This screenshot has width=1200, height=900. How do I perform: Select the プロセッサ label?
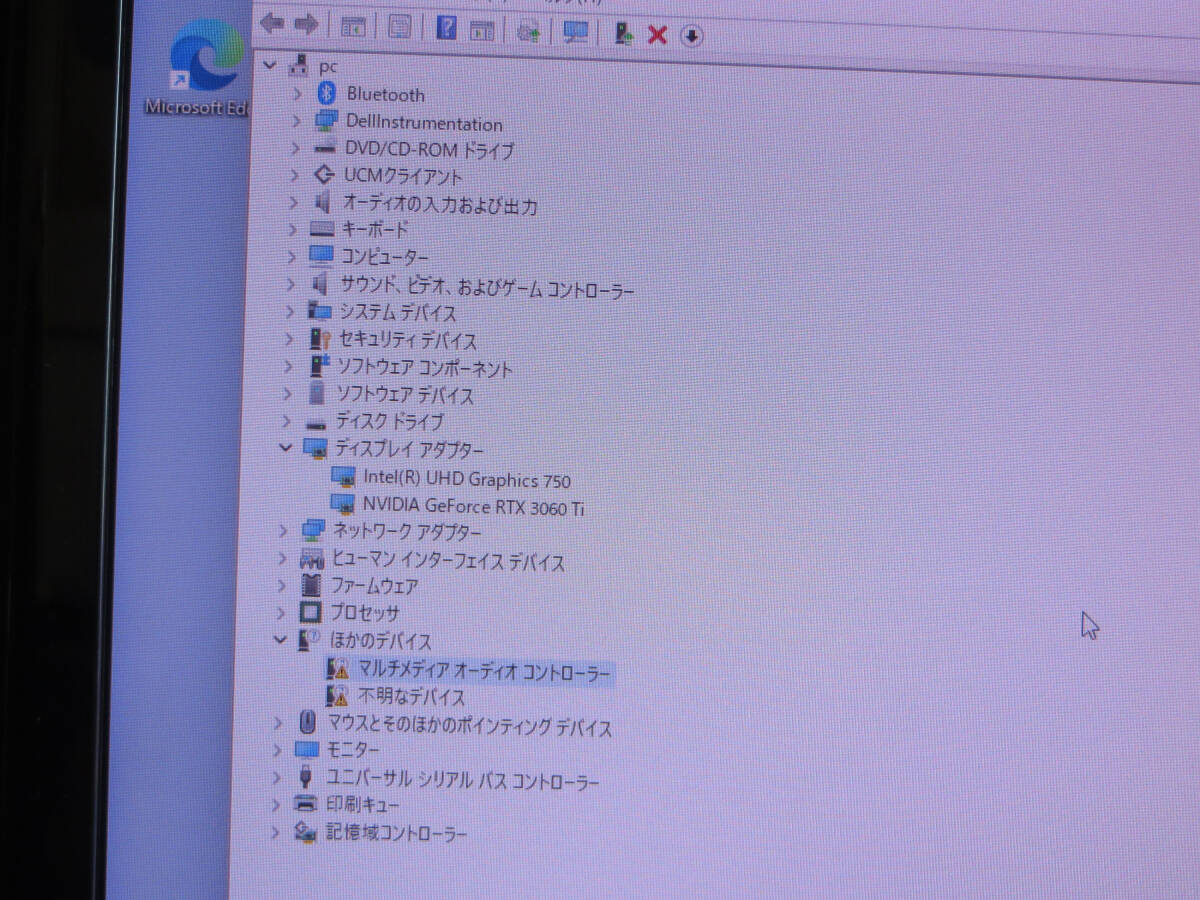click(365, 613)
